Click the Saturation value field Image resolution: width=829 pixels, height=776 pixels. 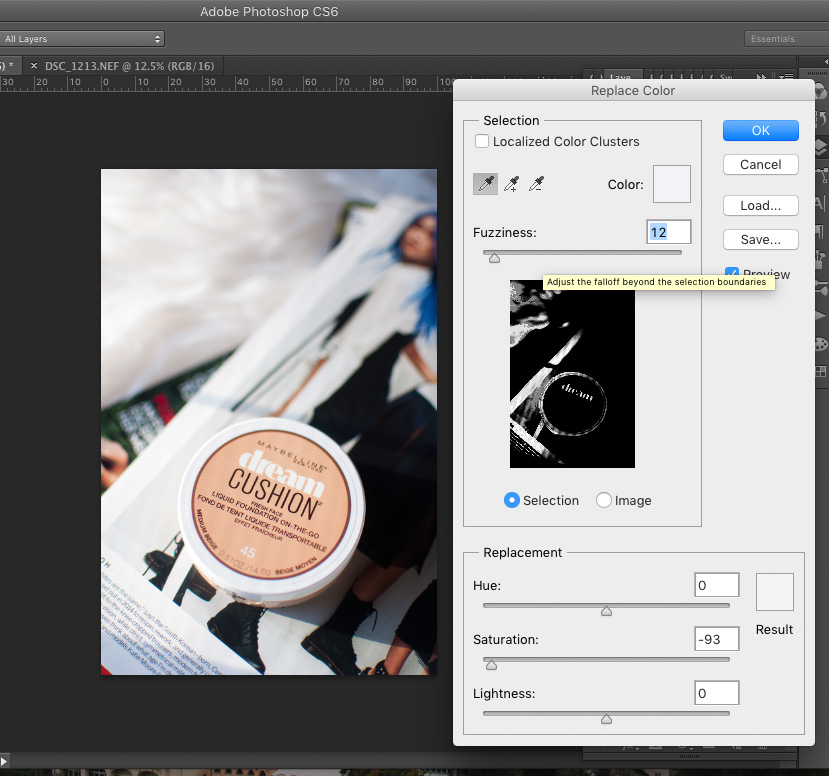716,639
